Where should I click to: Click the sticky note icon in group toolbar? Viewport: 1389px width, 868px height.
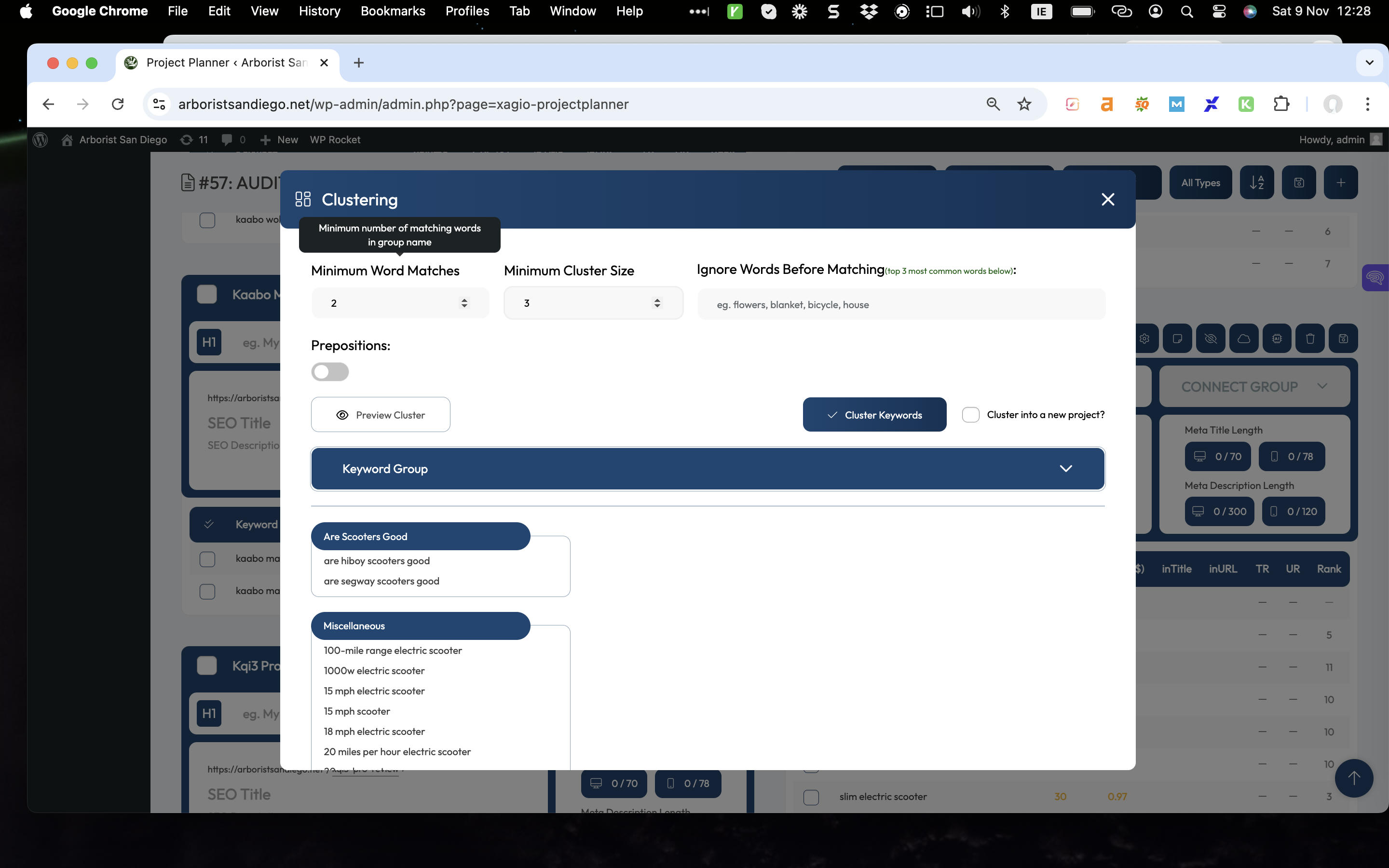pos(1177,339)
